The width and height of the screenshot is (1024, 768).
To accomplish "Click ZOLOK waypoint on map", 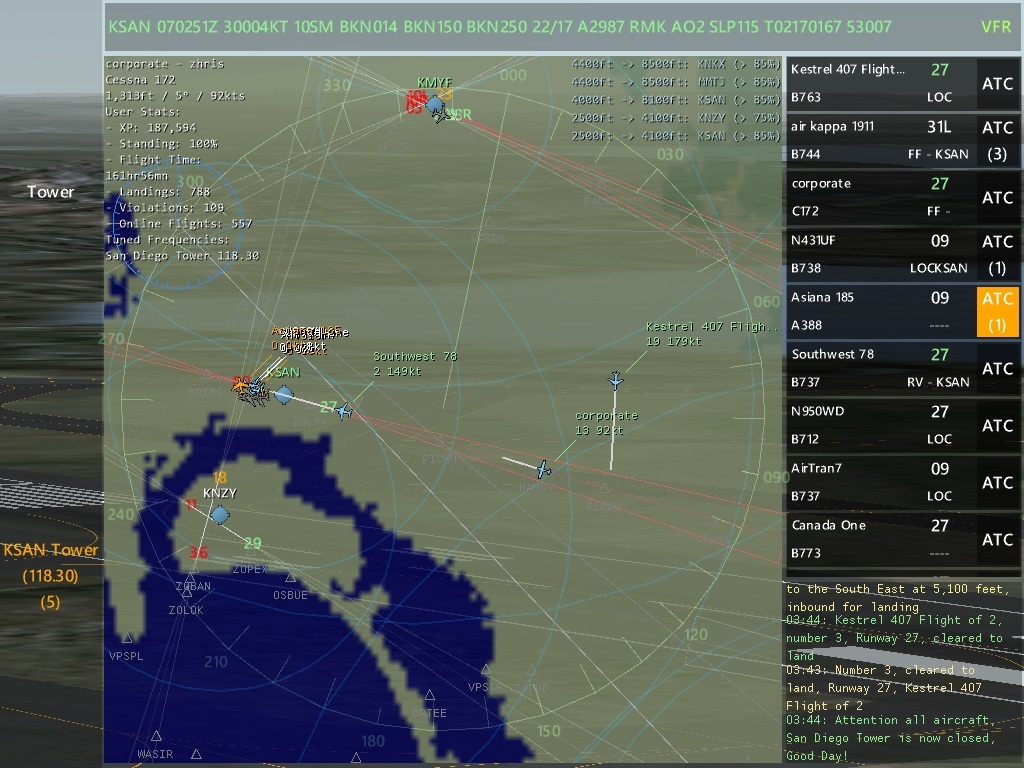I will coord(186,610).
